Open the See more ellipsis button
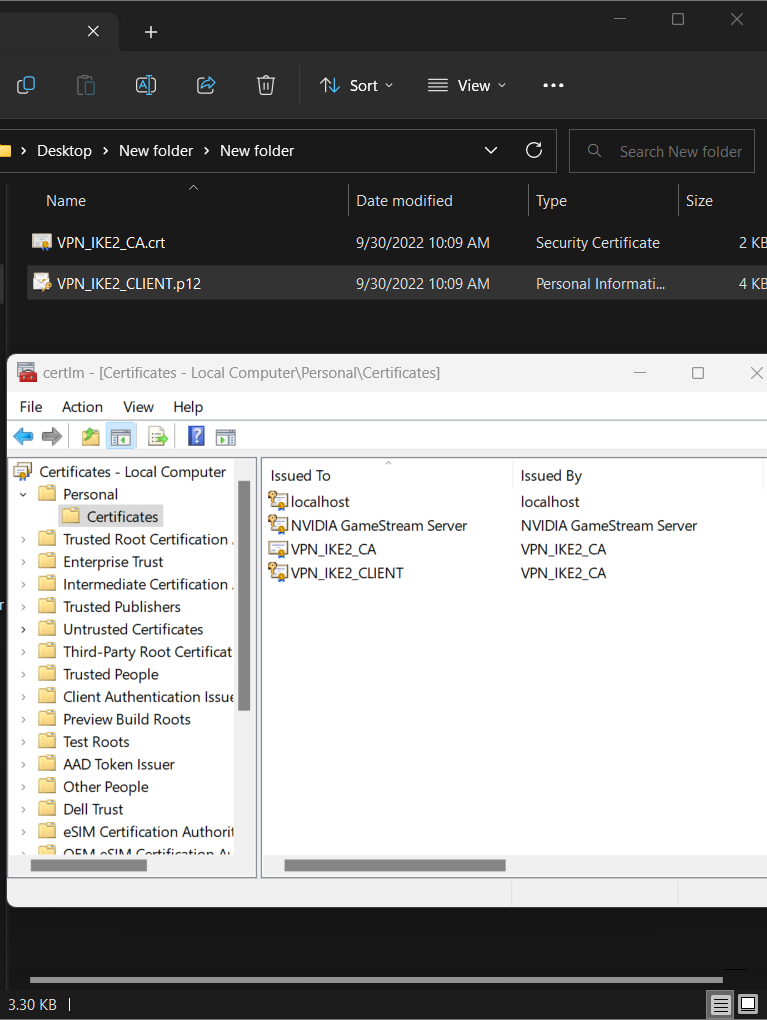The width and height of the screenshot is (767, 1020). pyautogui.click(x=553, y=85)
